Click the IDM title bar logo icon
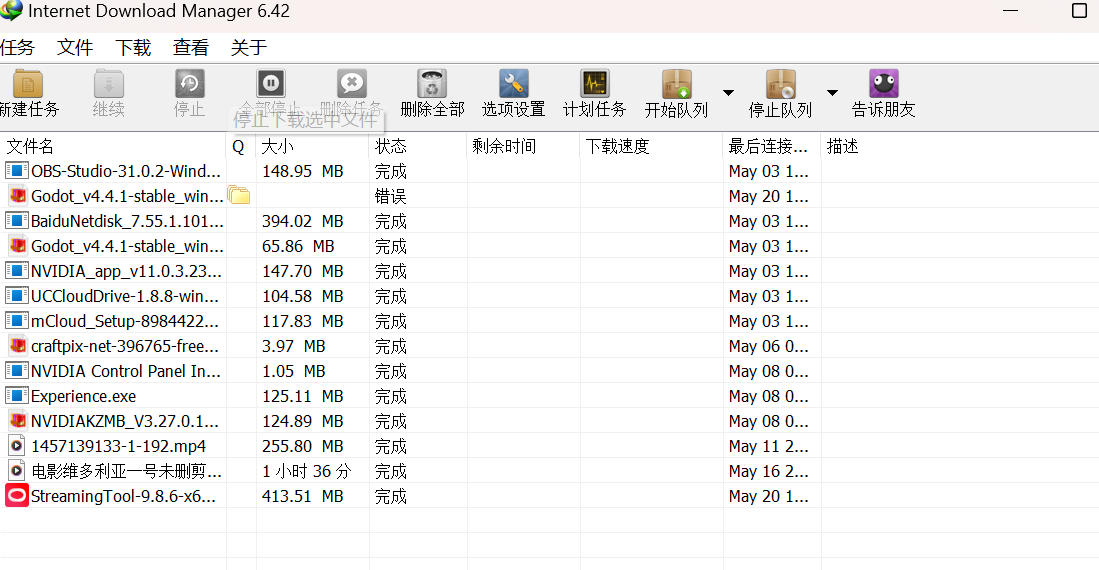The width and height of the screenshot is (1099, 570). point(11,11)
